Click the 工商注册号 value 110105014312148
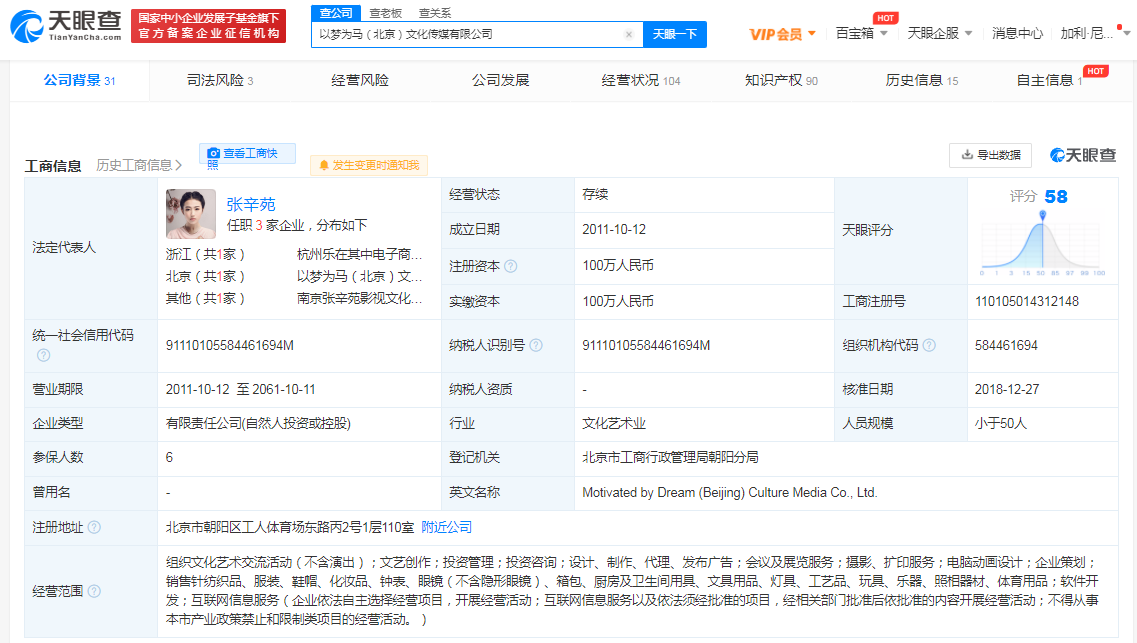Viewport: 1137px width, 643px height. [x=1027, y=302]
